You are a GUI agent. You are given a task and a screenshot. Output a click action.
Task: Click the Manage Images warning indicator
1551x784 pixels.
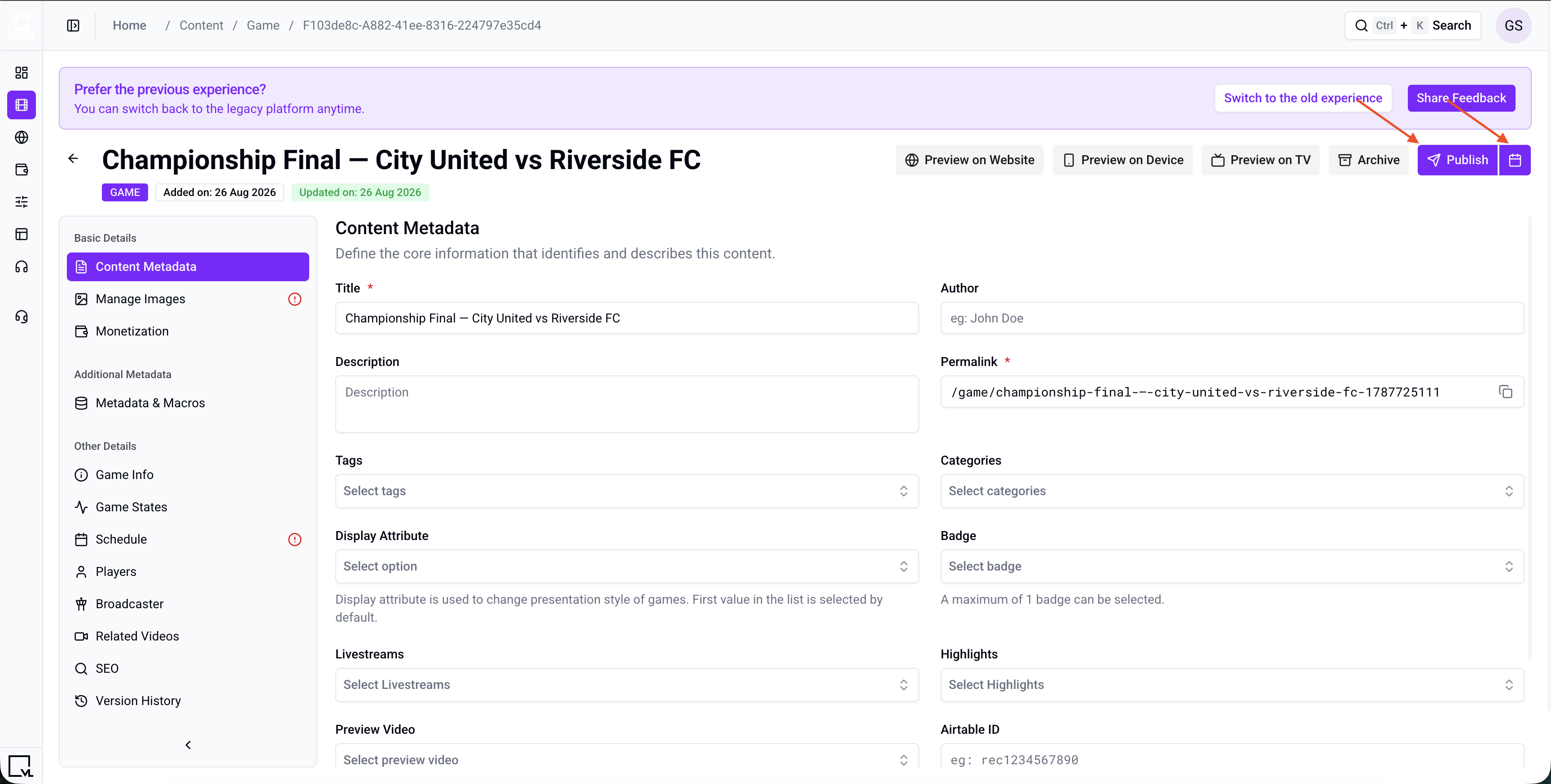click(x=294, y=299)
